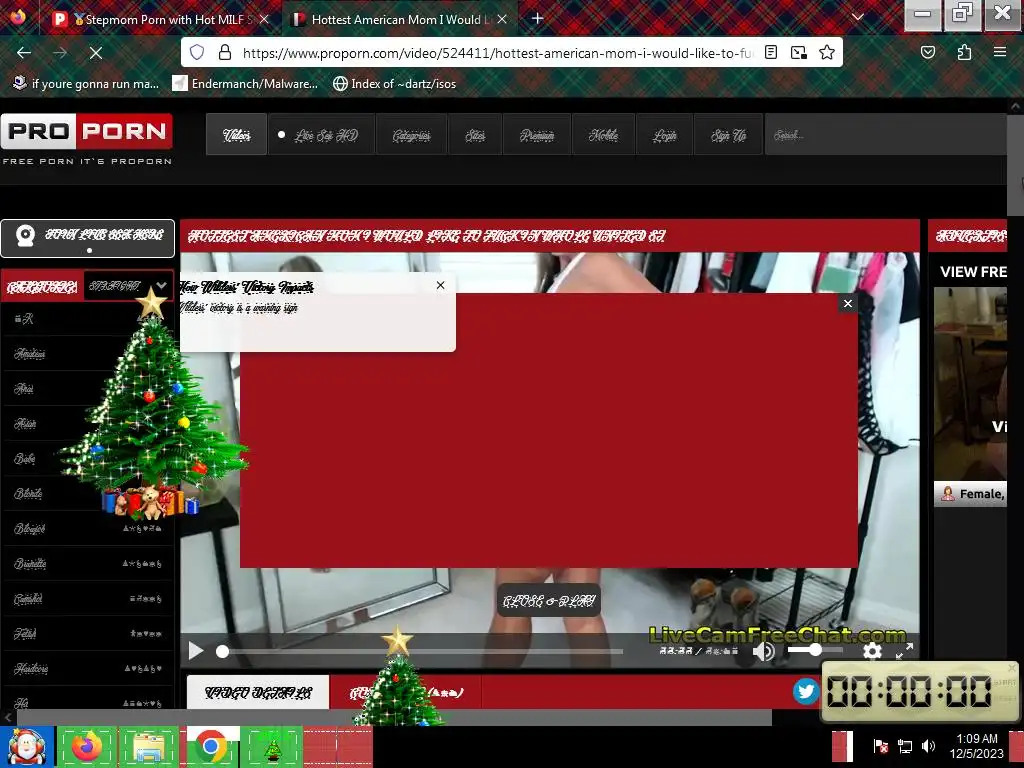The height and width of the screenshot is (768, 1024).
Task: Click the system tray volume icon
Action: pyautogui.click(x=928, y=746)
